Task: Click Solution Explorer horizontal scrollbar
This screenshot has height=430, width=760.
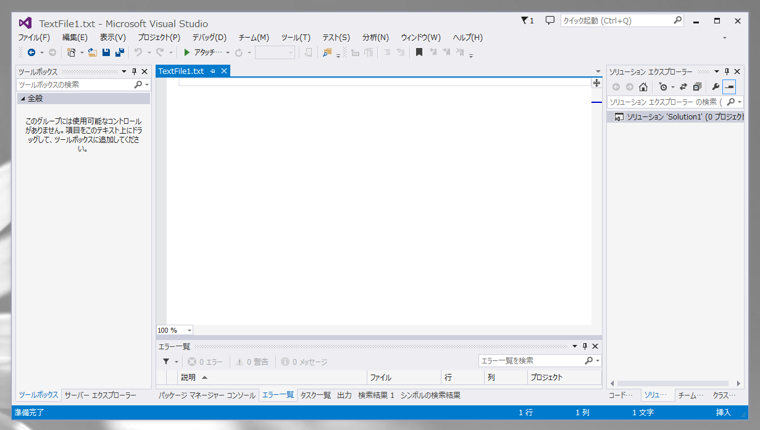Action: click(x=673, y=383)
